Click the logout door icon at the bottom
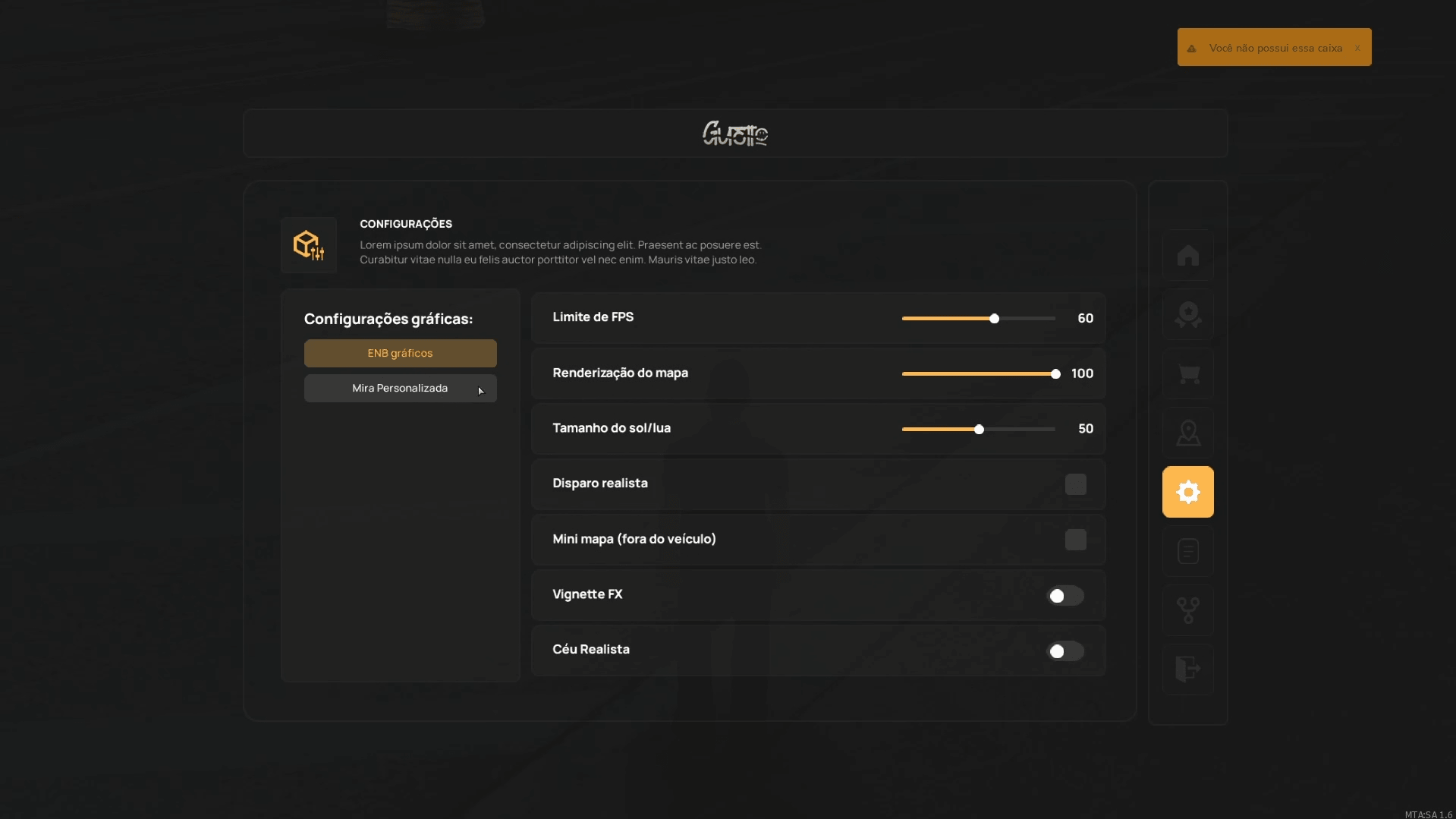The width and height of the screenshot is (1456, 819). [1187, 669]
